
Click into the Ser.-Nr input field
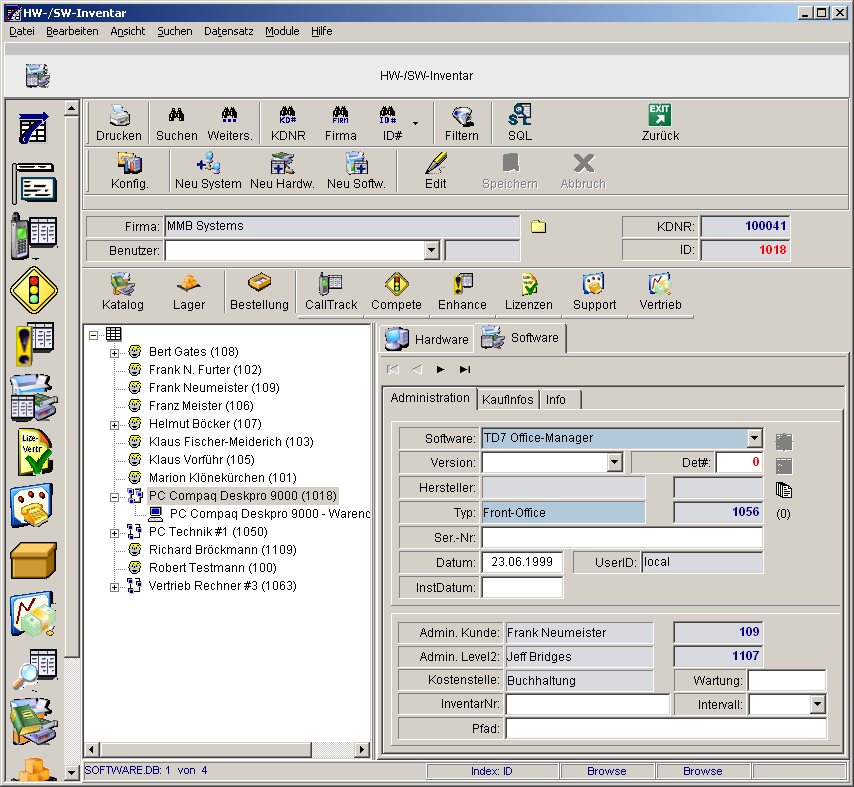pos(621,538)
